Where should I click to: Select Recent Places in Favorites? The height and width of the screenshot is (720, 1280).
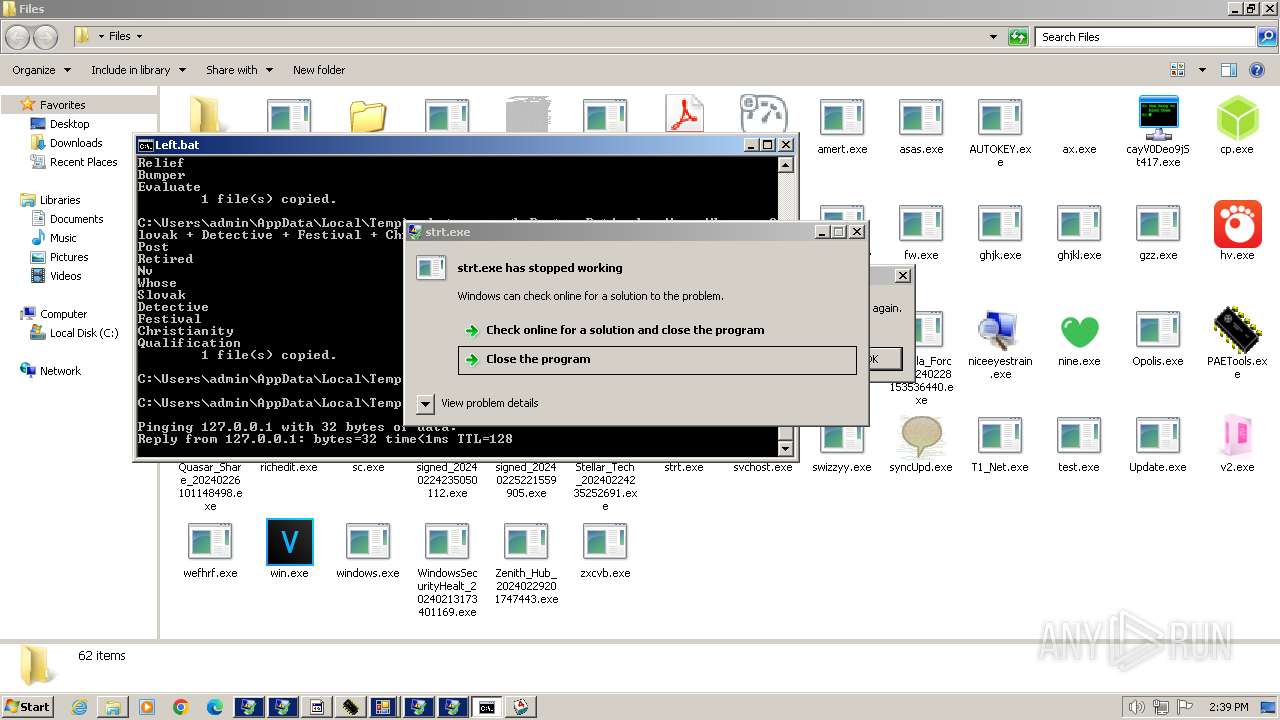coord(83,162)
